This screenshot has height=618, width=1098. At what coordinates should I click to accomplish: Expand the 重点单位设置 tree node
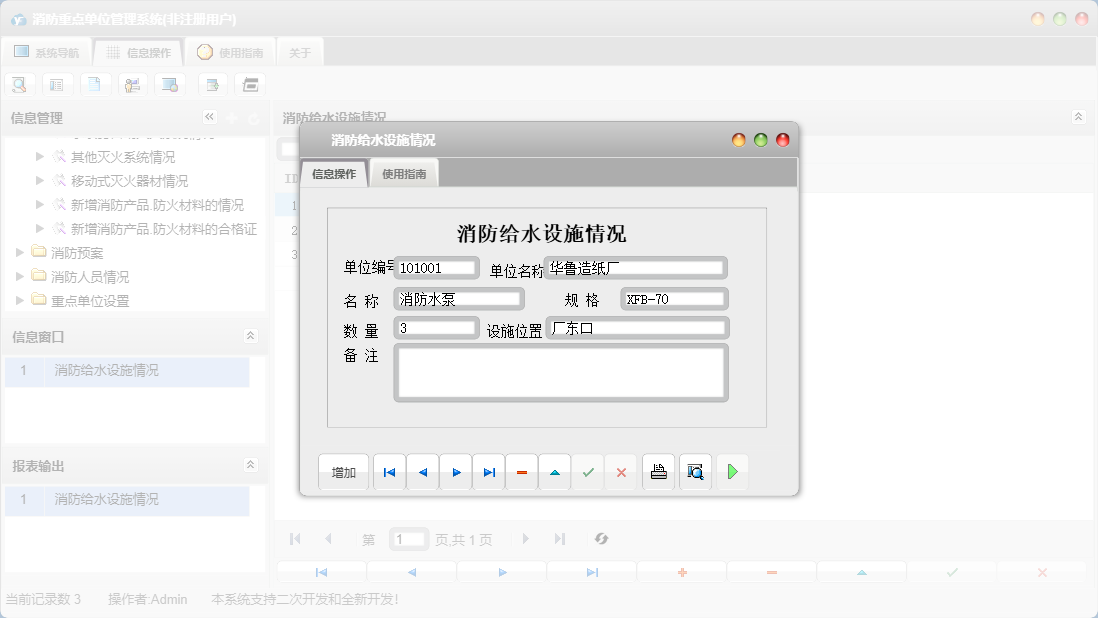(x=22, y=300)
